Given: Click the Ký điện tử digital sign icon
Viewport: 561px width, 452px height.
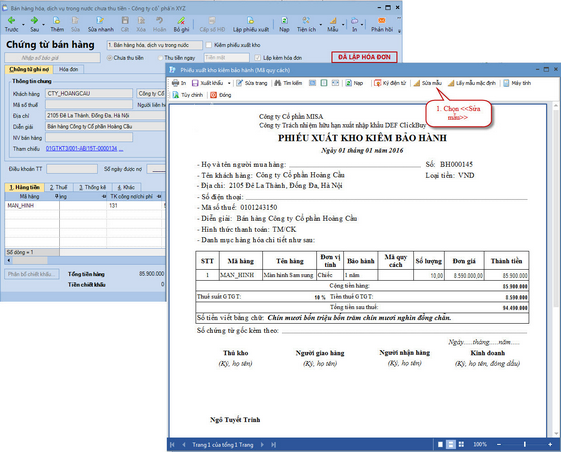Looking at the screenshot, I should point(377,83).
